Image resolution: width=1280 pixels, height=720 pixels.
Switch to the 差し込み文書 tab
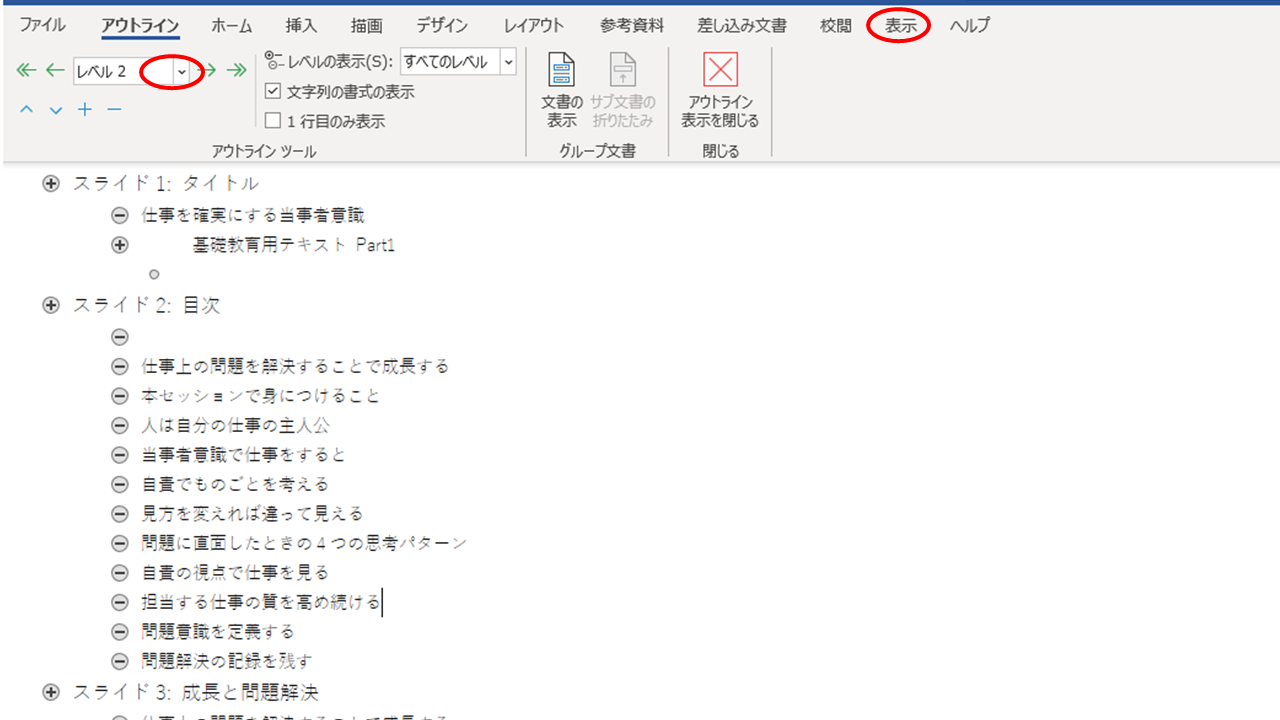(742, 26)
